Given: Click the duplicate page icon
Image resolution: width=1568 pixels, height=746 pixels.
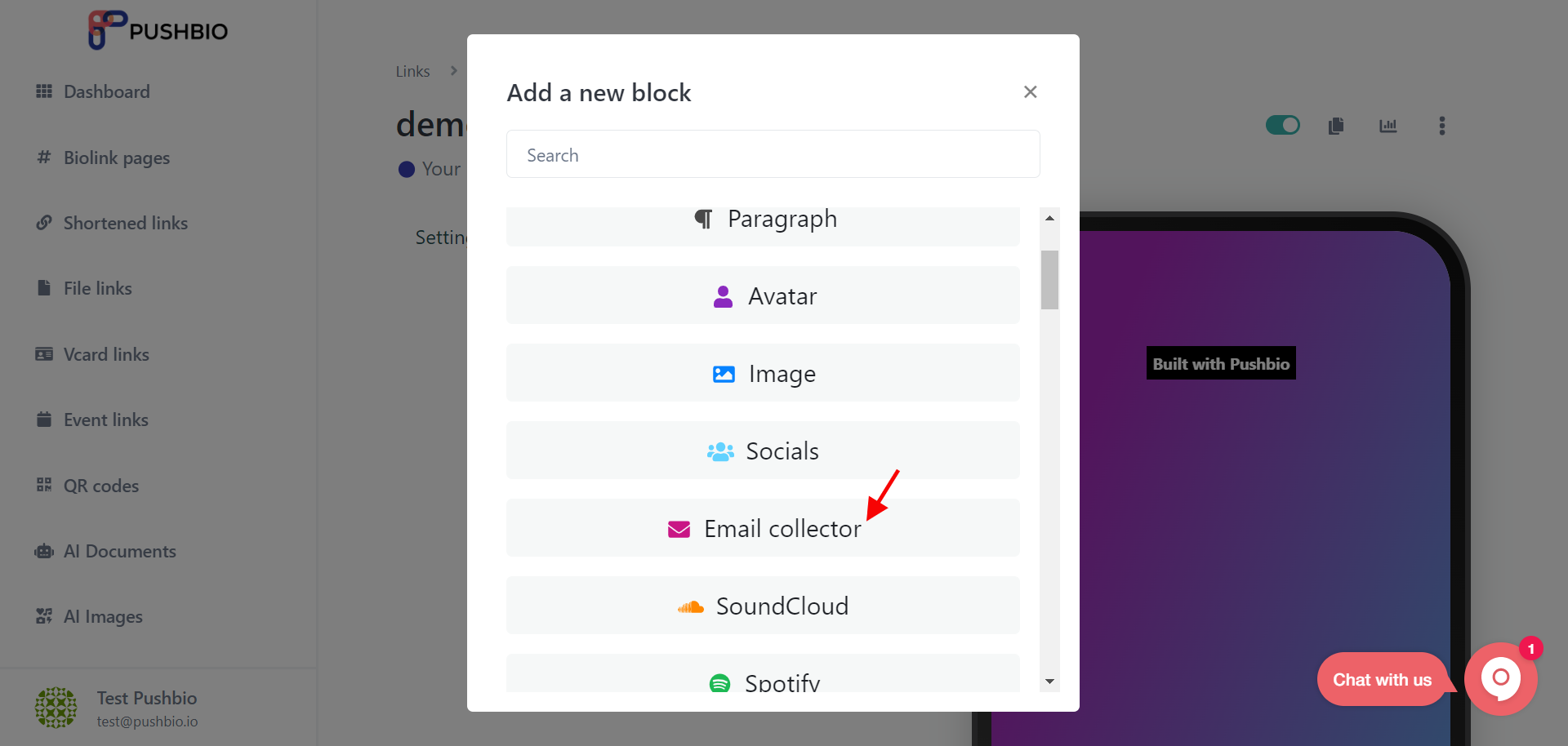Looking at the screenshot, I should click(x=1336, y=126).
